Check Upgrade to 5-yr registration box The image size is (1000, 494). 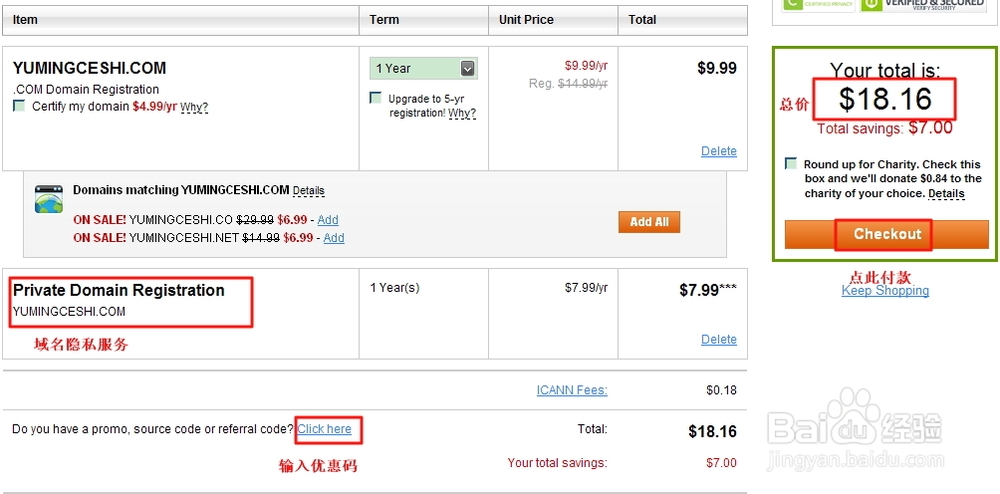click(x=376, y=98)
